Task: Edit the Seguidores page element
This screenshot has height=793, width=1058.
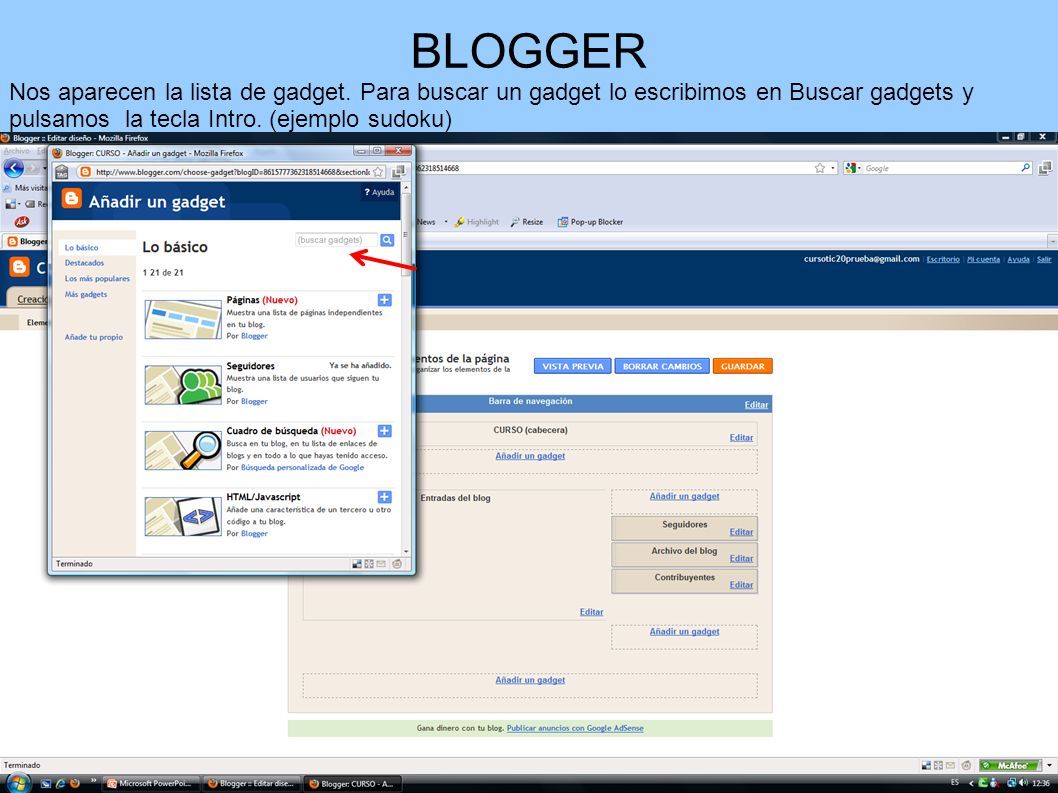Action: point(741,532)
